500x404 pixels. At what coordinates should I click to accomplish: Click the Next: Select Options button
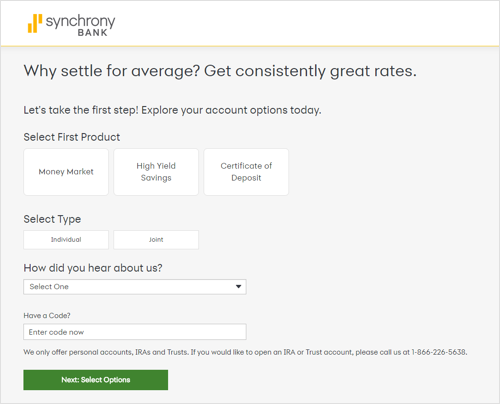click(96, 380)
